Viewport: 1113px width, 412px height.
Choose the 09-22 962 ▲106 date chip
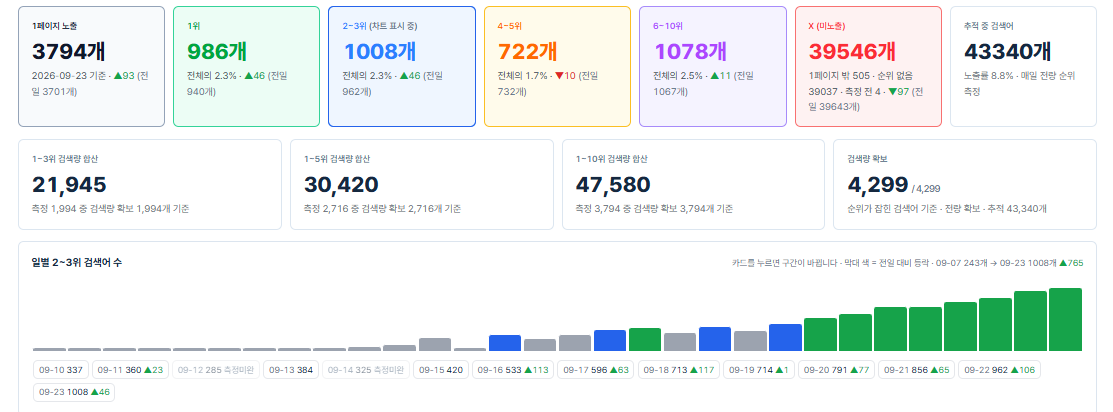(x=999, y=370)
